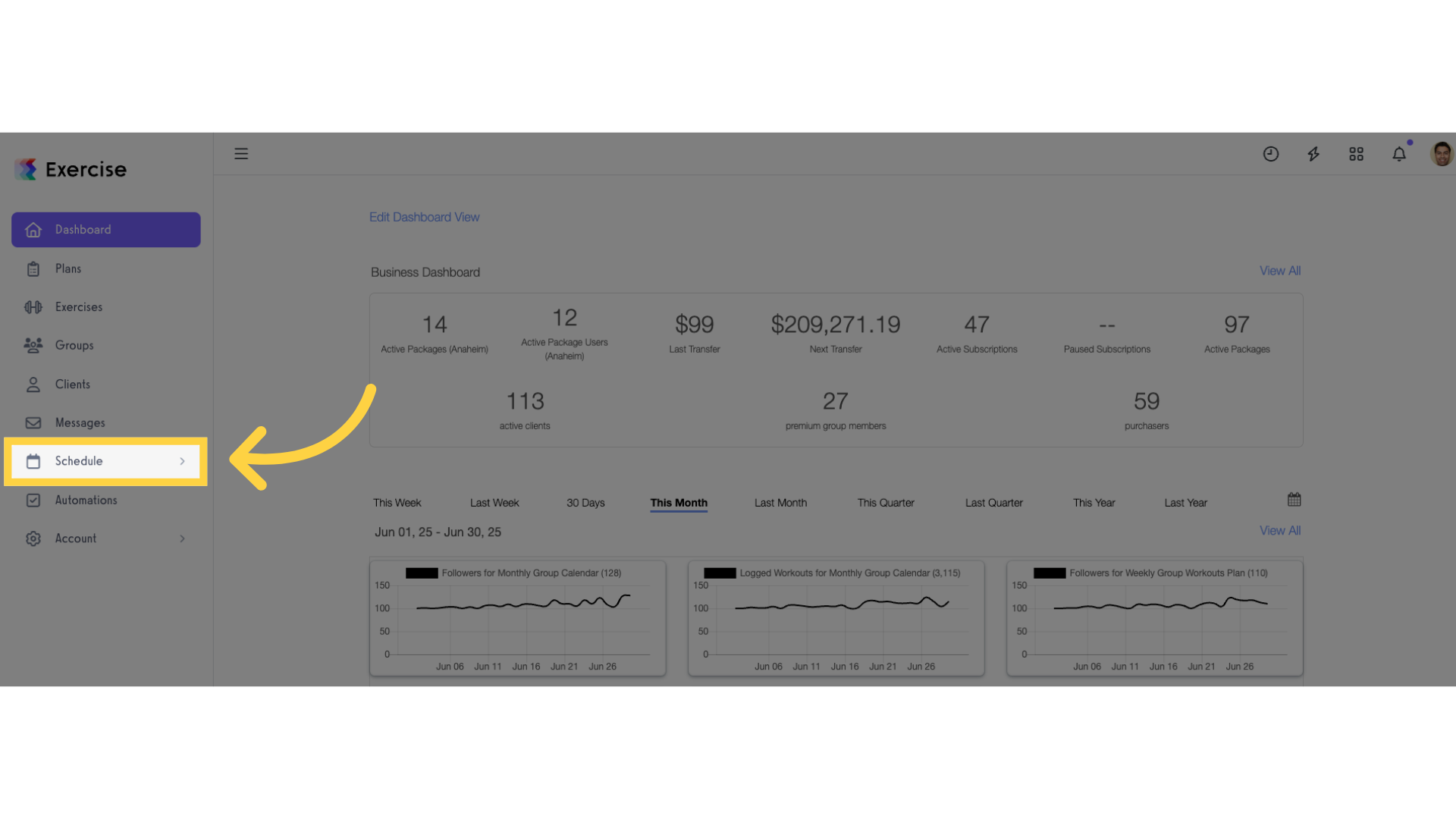Select the This Week tab

click(397, 503)
